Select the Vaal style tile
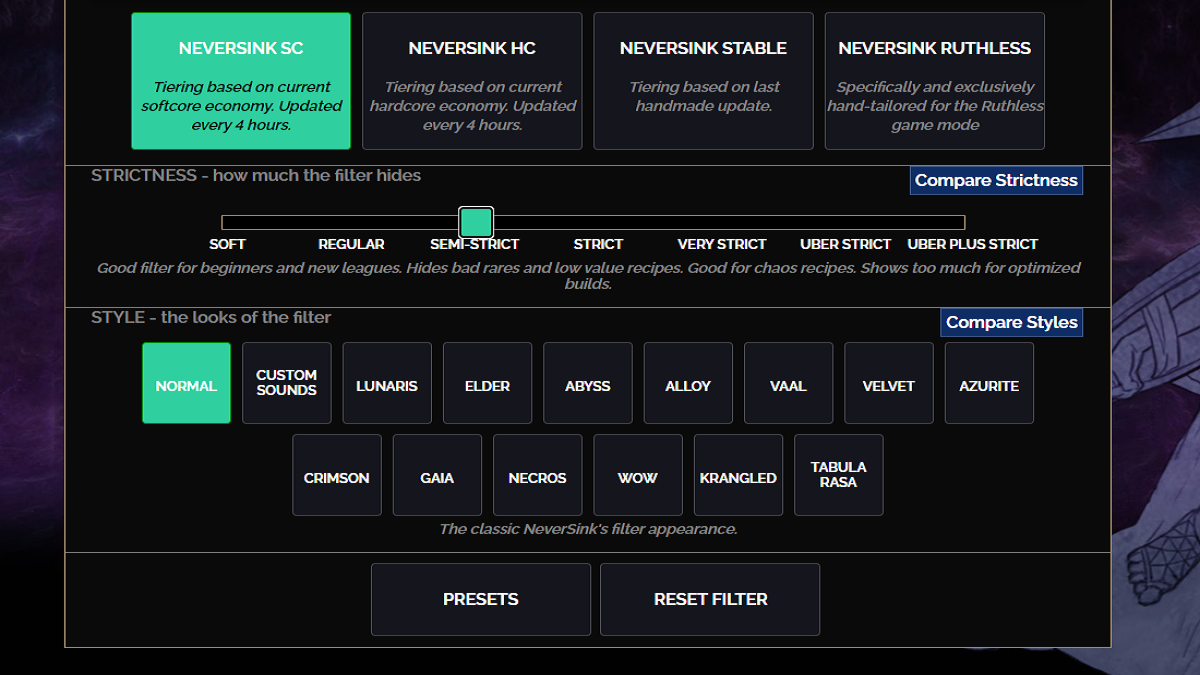Screen dimensions: 1200x675 pos(788,383)
